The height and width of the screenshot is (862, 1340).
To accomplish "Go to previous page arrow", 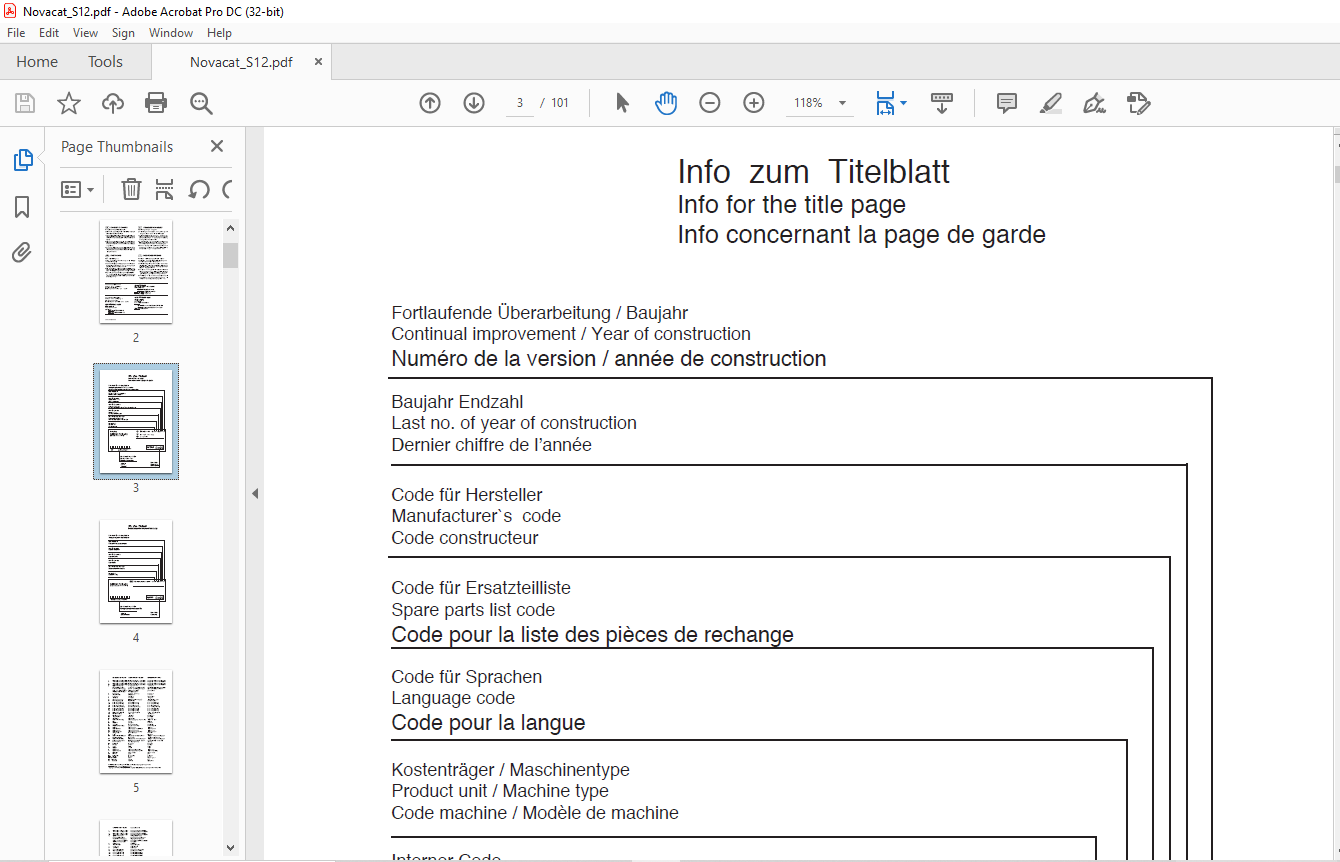I will (x=430, y=103).
